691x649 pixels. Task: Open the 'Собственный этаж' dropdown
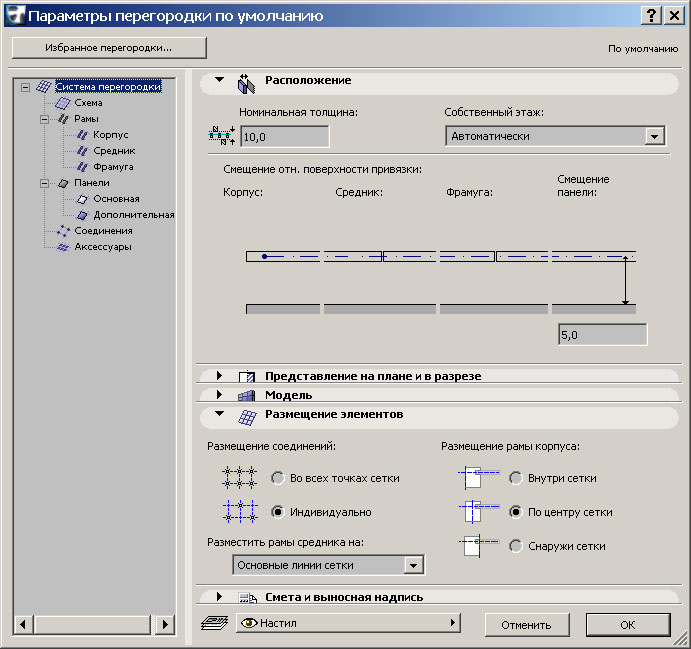coord(555,136)
